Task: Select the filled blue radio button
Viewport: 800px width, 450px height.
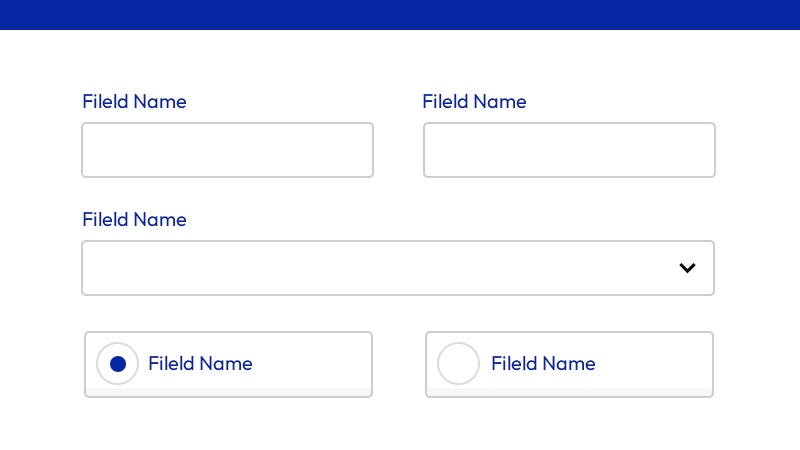Action: coord(117,364)
